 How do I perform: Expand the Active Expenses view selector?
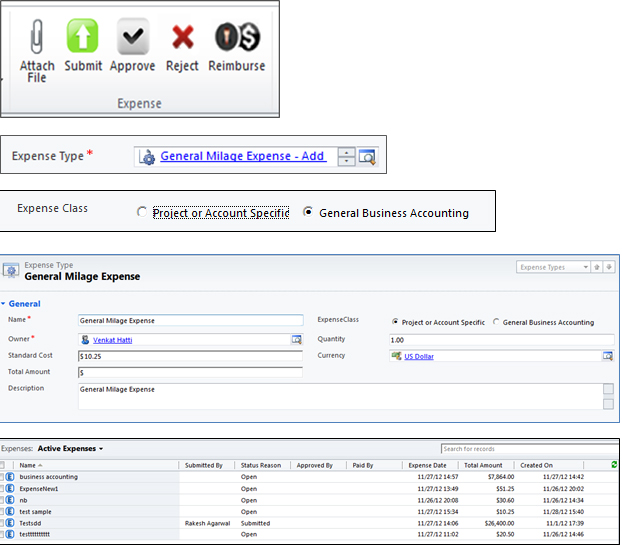(x=100, y=449)
